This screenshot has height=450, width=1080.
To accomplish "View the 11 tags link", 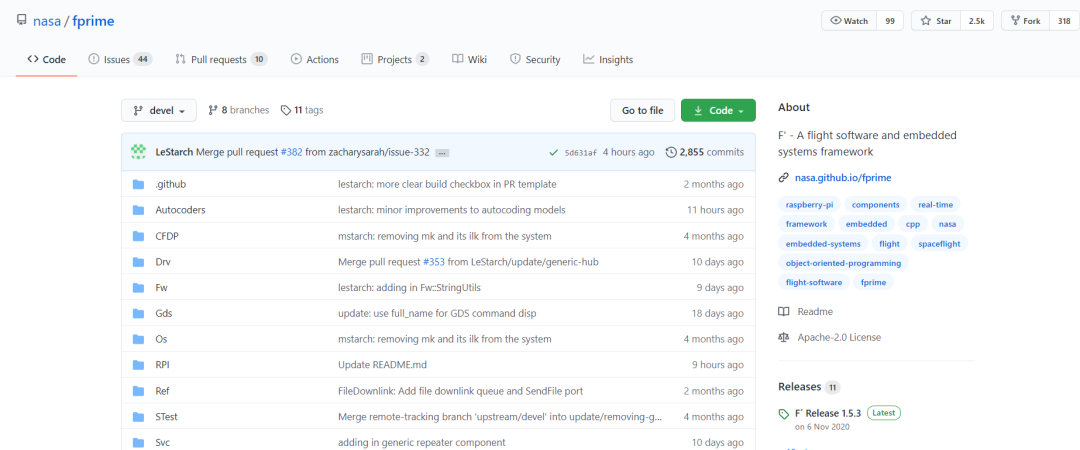I will (302, 110).
